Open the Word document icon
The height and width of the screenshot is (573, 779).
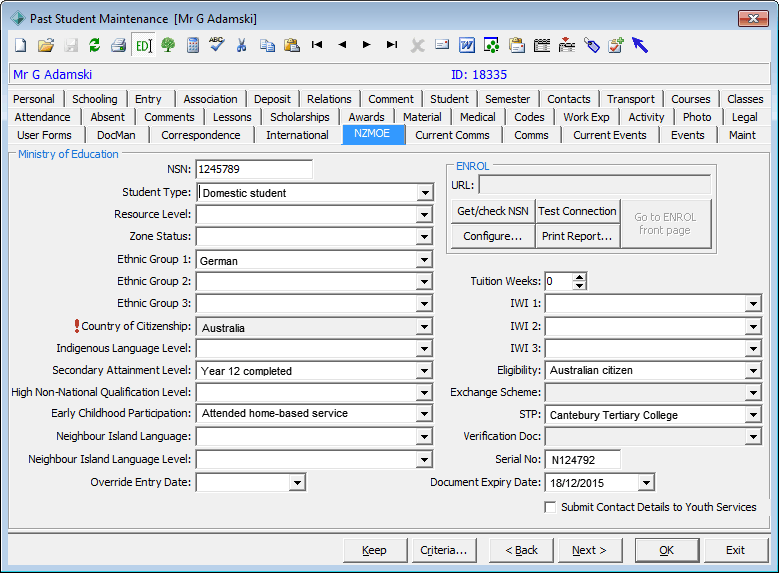coord(467,45)
